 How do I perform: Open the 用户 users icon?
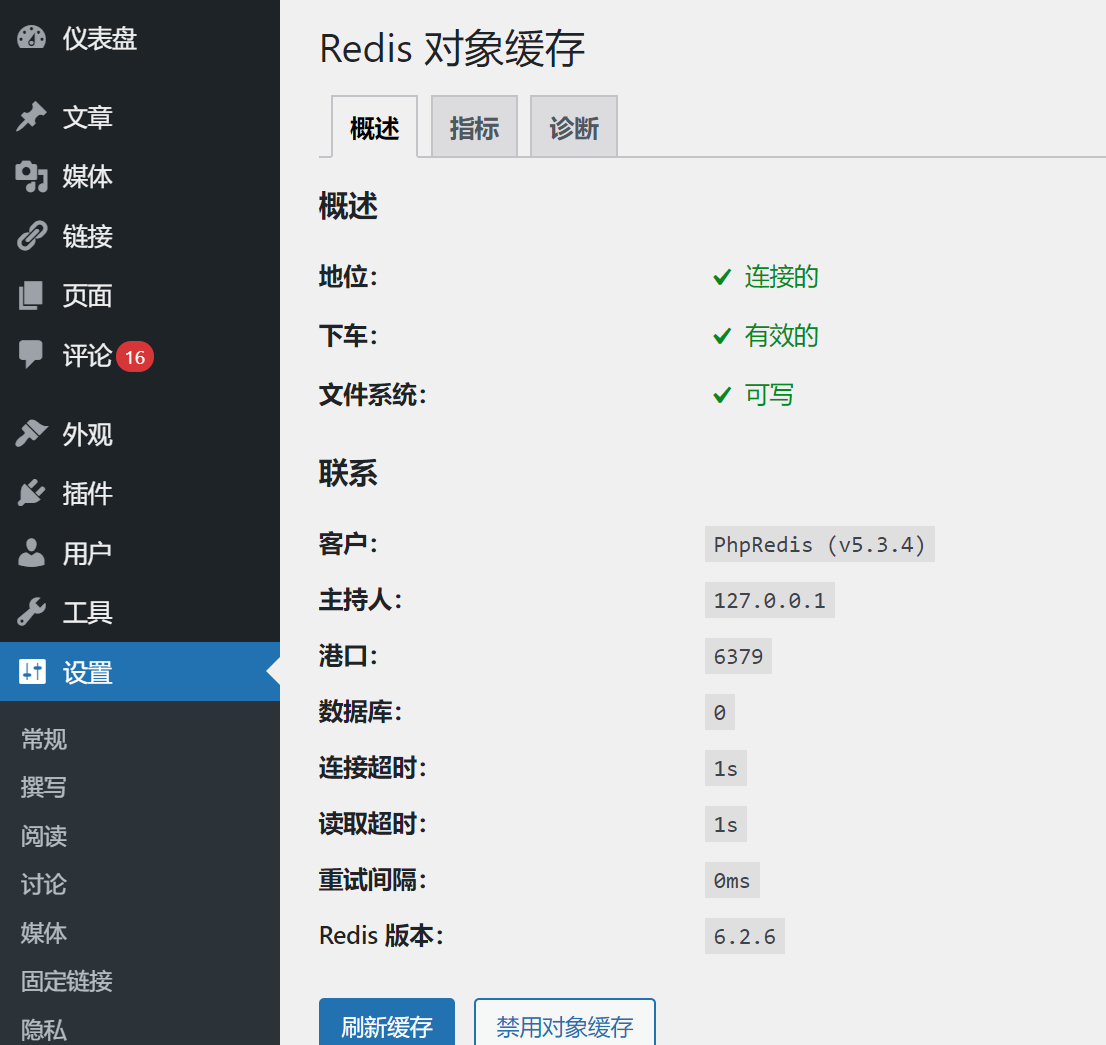(30, 552)
